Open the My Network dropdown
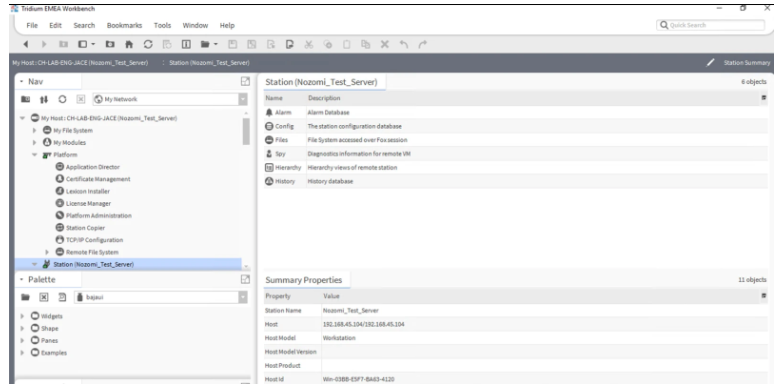The image size is (779, 390). 243,99
